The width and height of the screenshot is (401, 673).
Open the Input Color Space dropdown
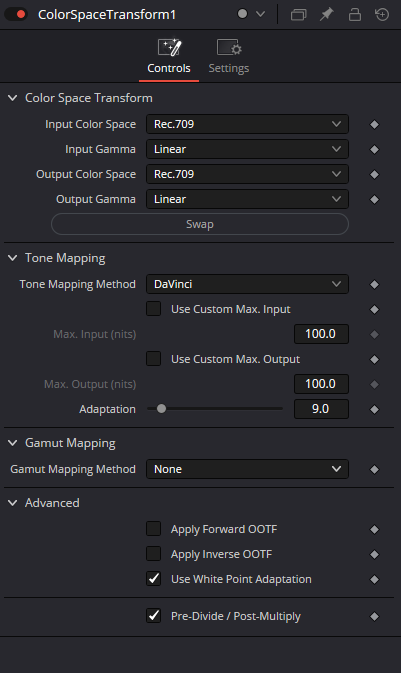247,124
